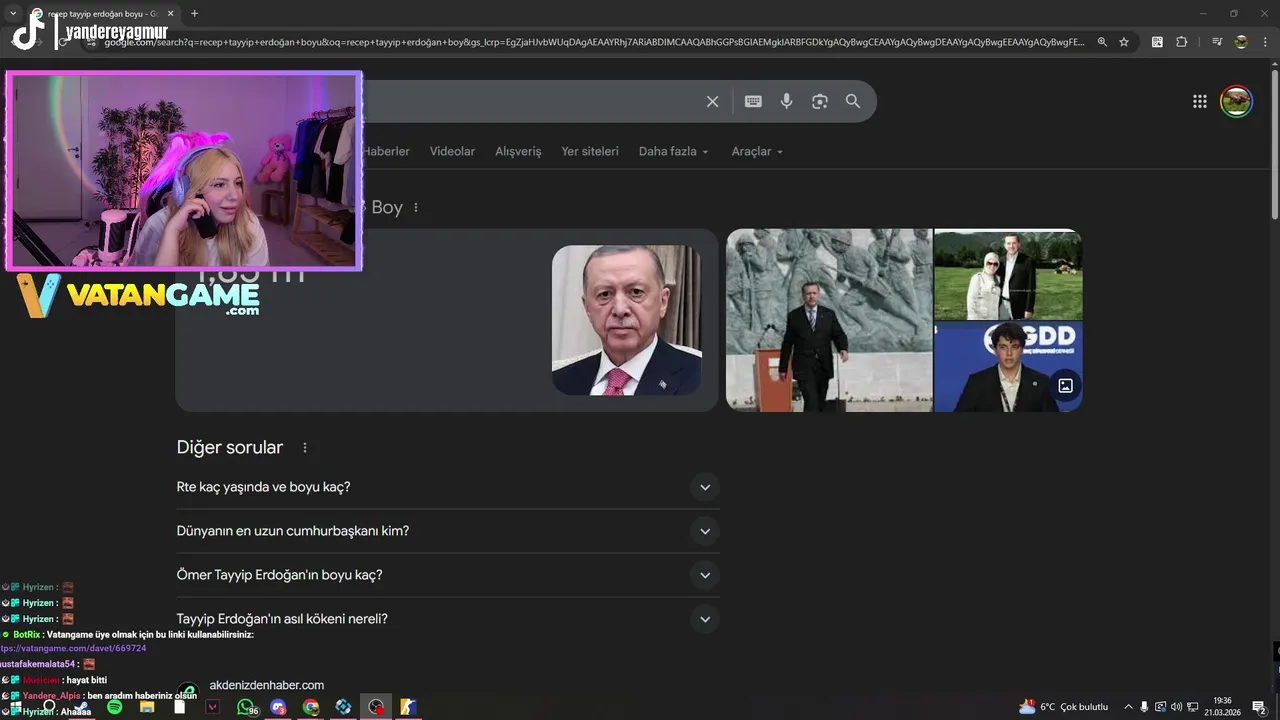
Task: Switch to the Videolar tab
Action: (452, 151)
